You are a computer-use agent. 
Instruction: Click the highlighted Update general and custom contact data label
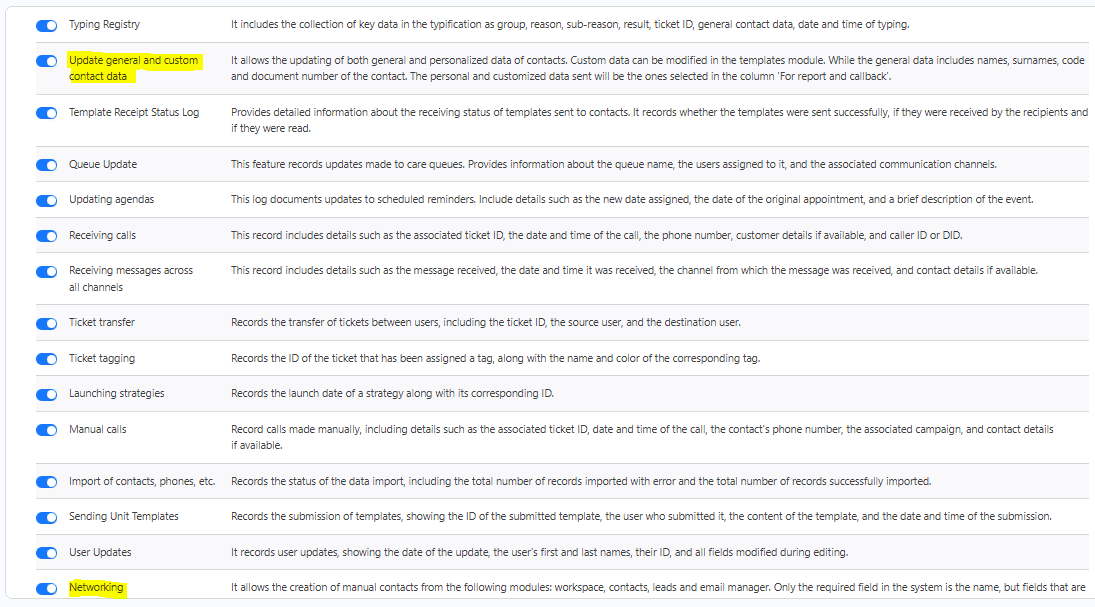(133, 68)
